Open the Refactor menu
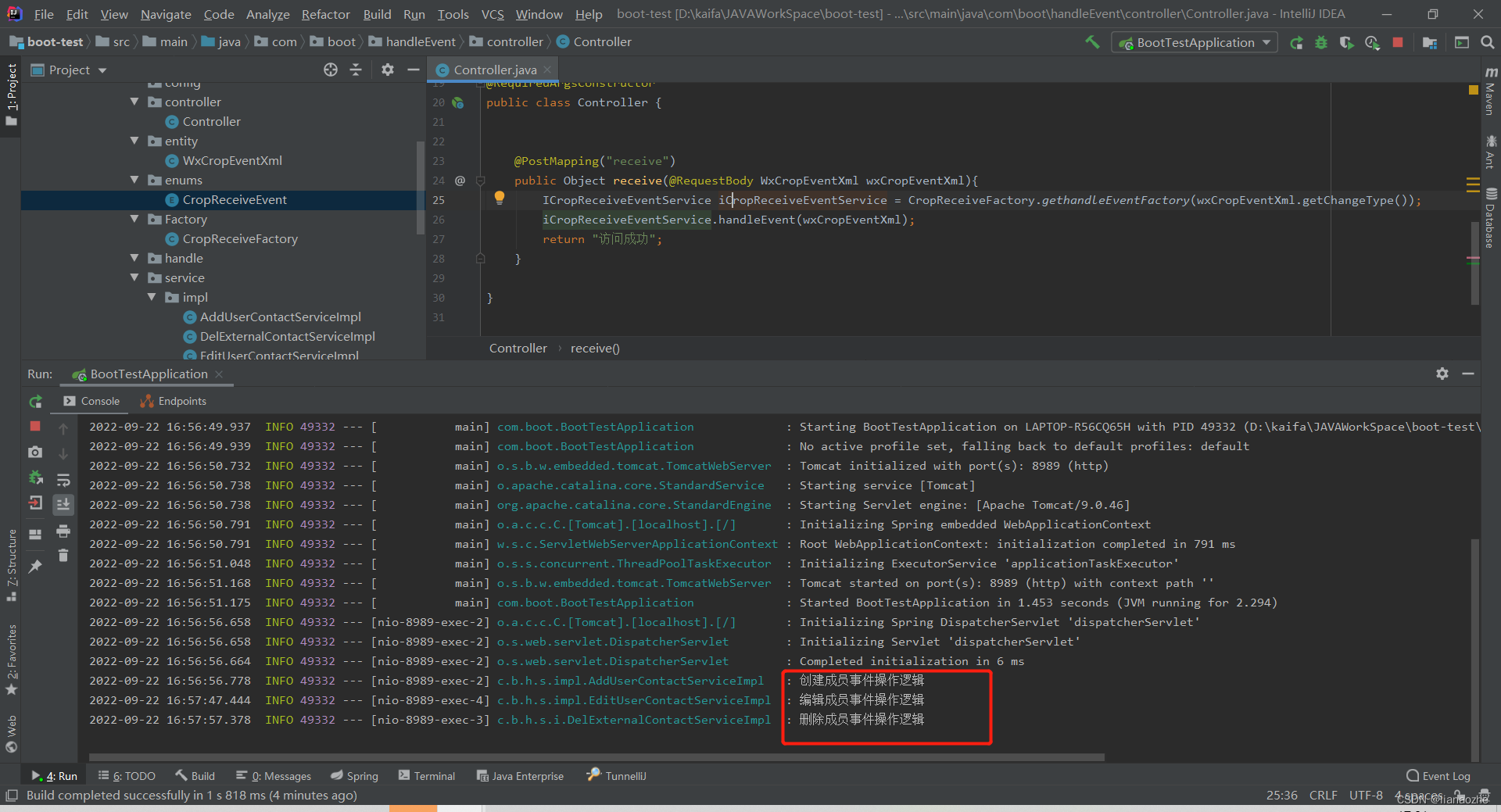This screenshot has width=1501, height=812. click(x=326, y=14)
